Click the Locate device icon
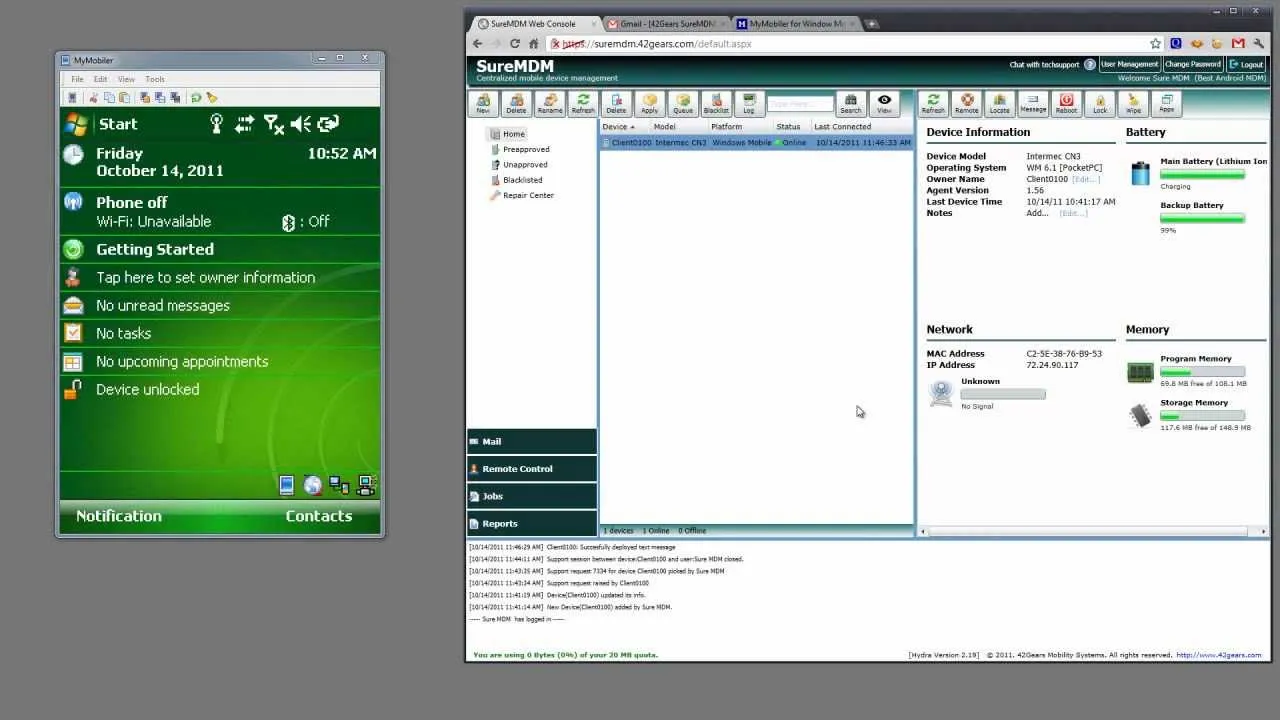This screenshot has width=1280, height=720. pyautogui.click(x=999, y=103)
